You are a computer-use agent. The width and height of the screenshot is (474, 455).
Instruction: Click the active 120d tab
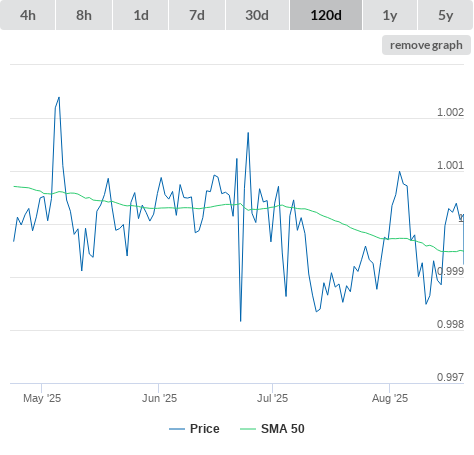coord(326,15)
